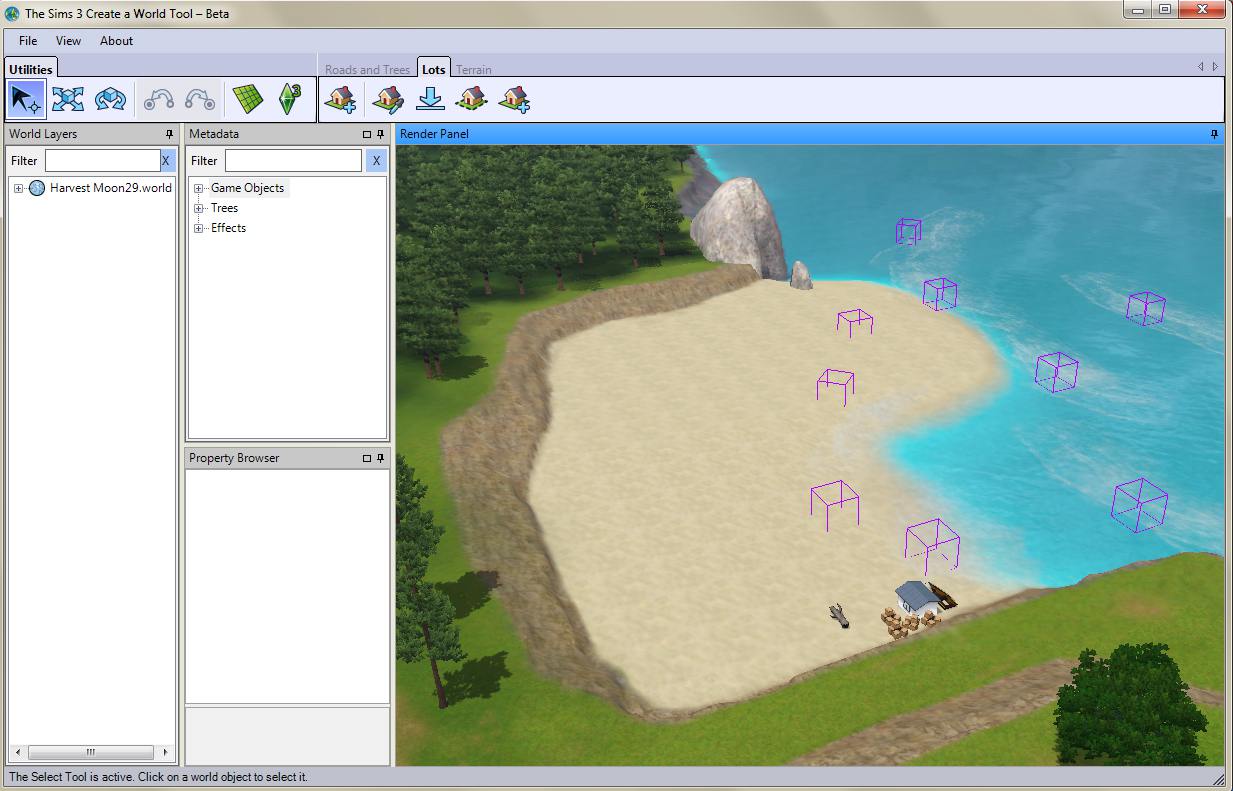Pin the Property Browser panel
Screen dimensions: 1233x791
(380, 458)
